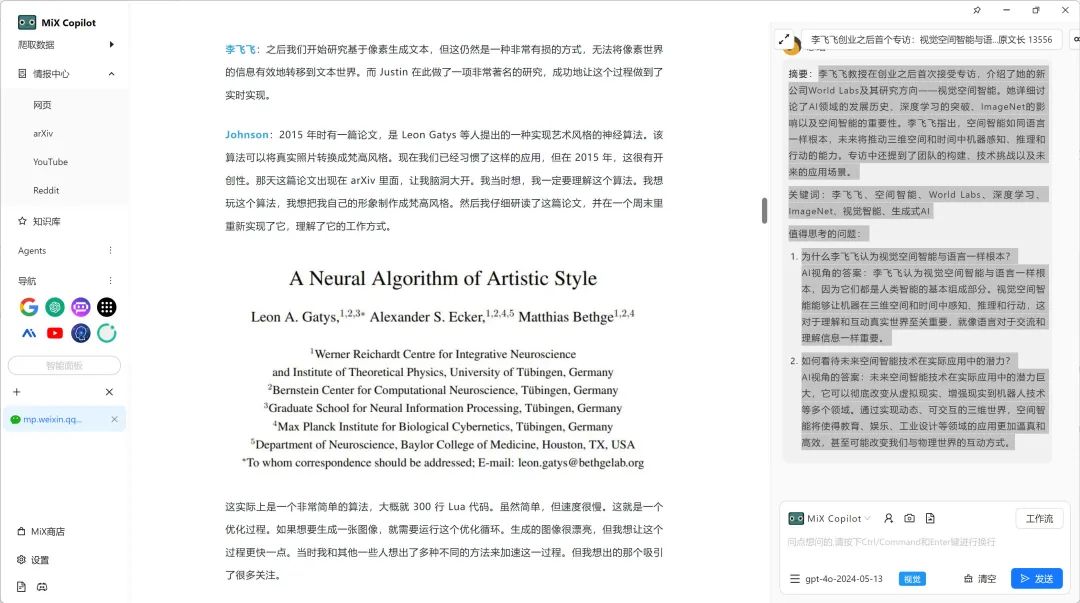
Task: Take a screenshot with the camera icon
Action: [909, 518]
